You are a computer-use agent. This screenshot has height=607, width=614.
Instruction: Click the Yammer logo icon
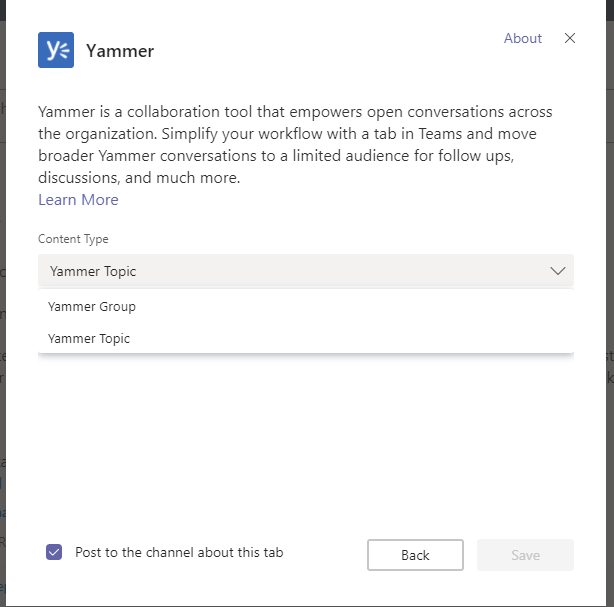(56, 50)
